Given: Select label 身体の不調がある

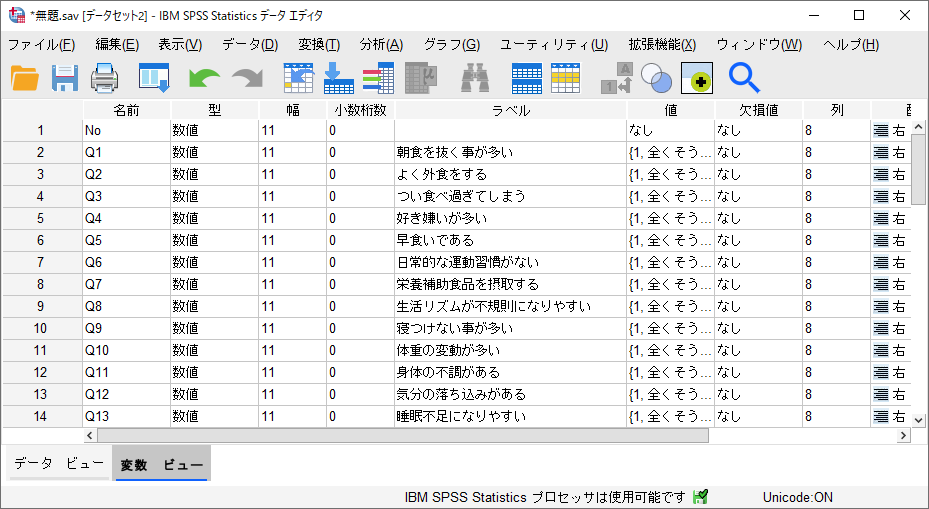Looking at the screenshot, I should click(448, 373).
